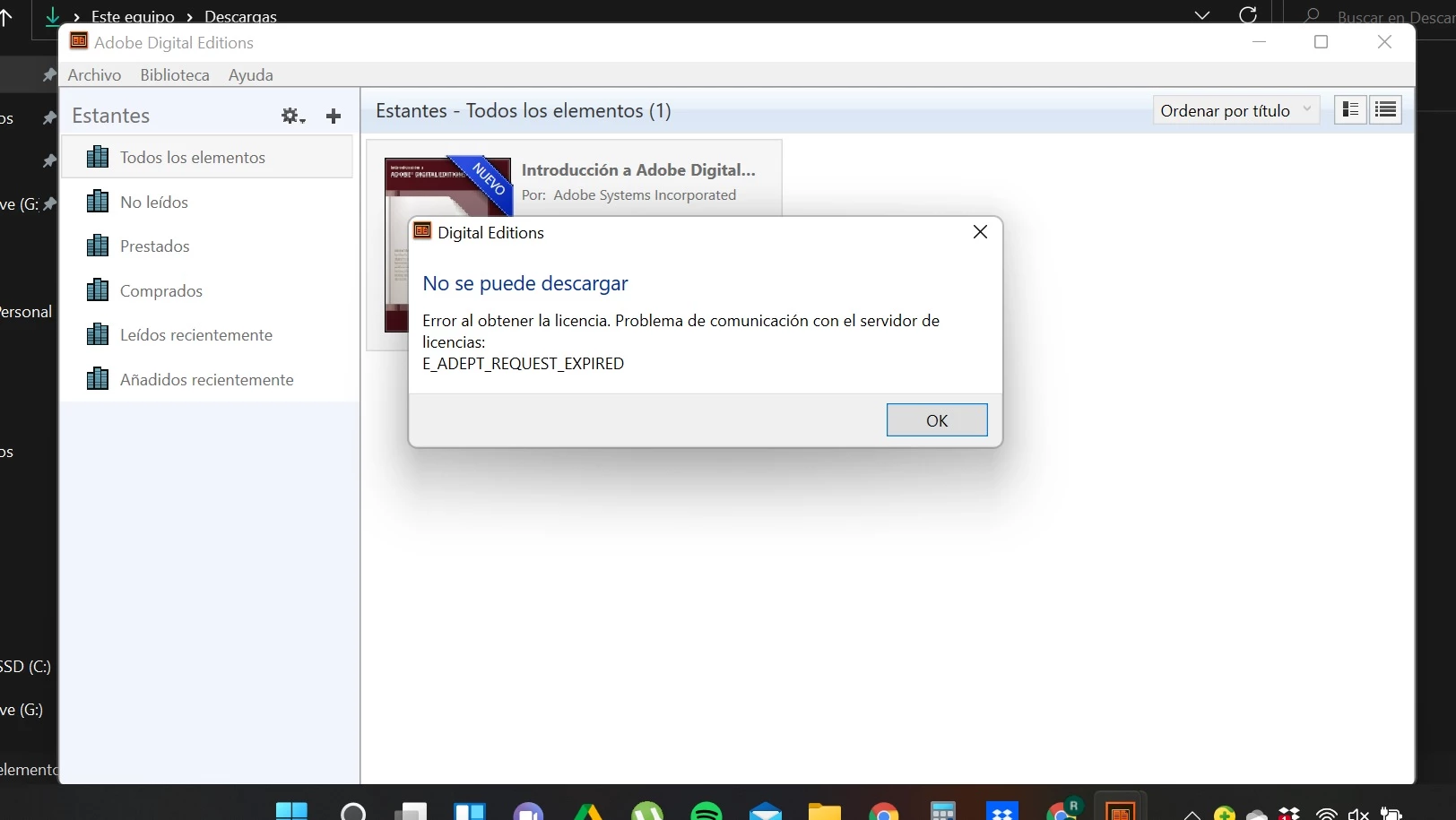Add a new bookshelf with plus icon
Image resolution: width=1456 pixels, height=820 pixels.
pyautogui.click(x=334, y=116)
